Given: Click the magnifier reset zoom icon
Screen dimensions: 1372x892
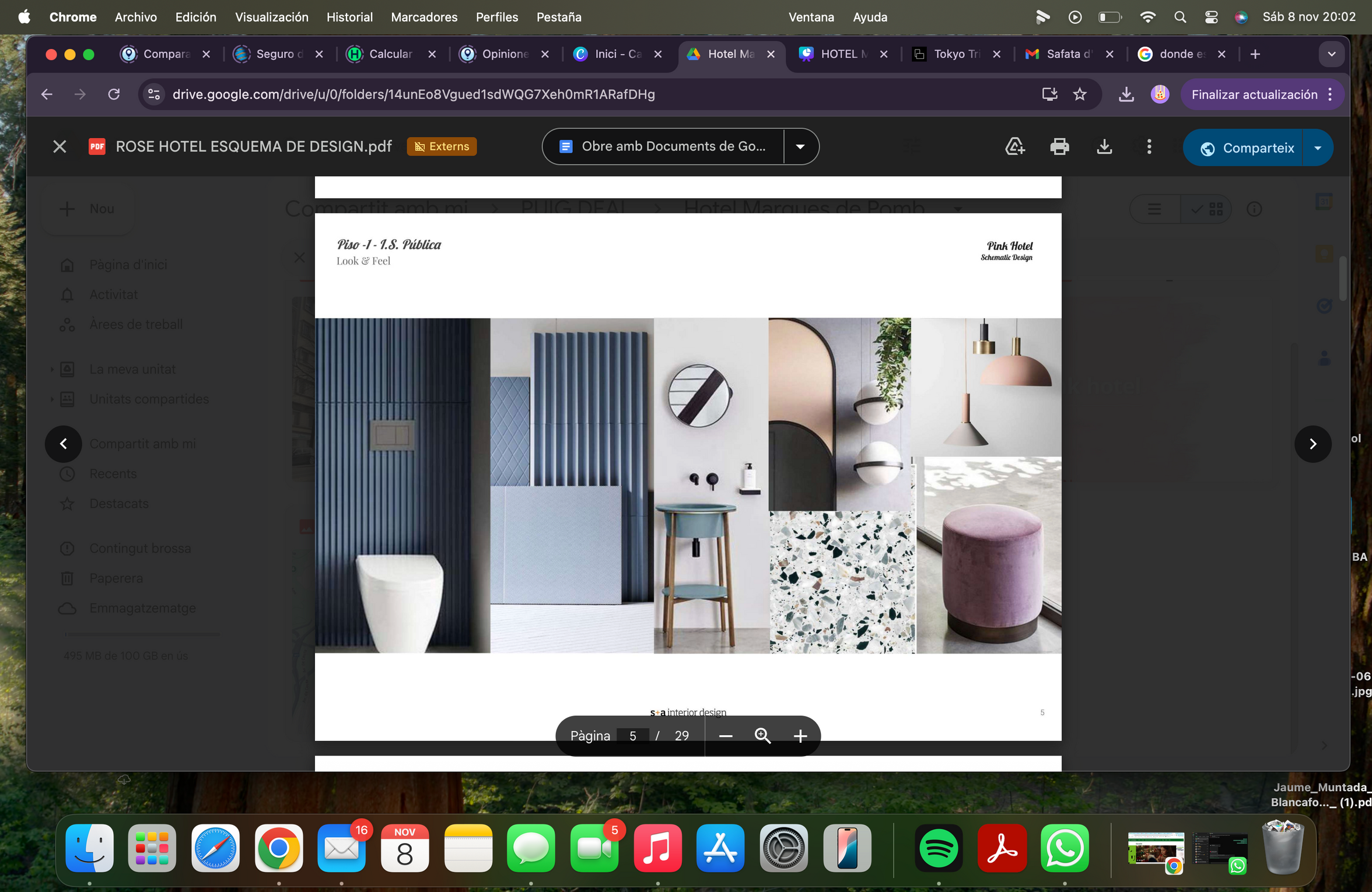Looking at the screenshot, I should [762, 736].
